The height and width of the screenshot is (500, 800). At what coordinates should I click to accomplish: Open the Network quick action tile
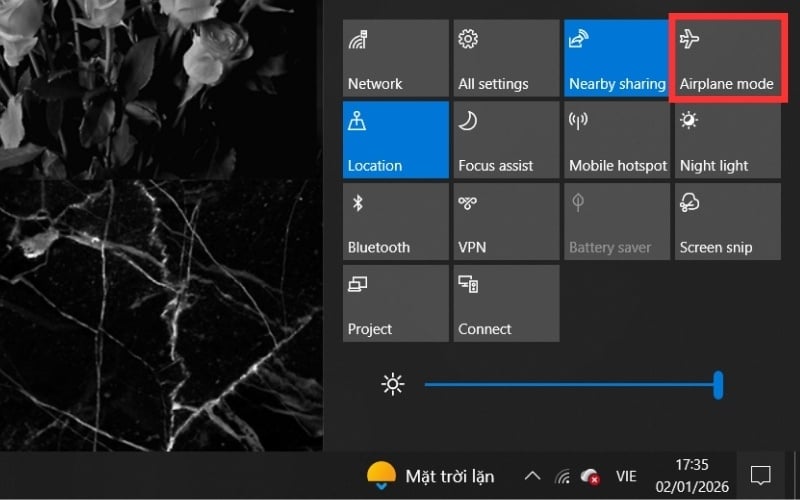pos(395,59)
